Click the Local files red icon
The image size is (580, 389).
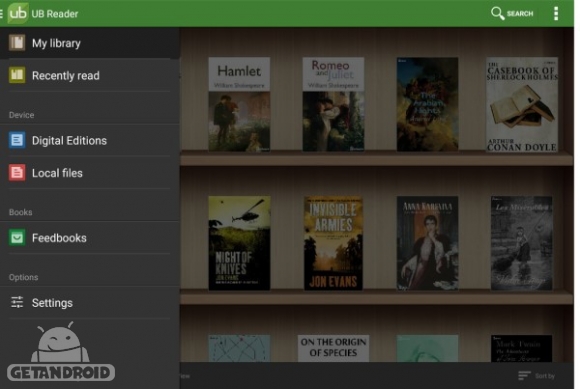coord(17,173)
